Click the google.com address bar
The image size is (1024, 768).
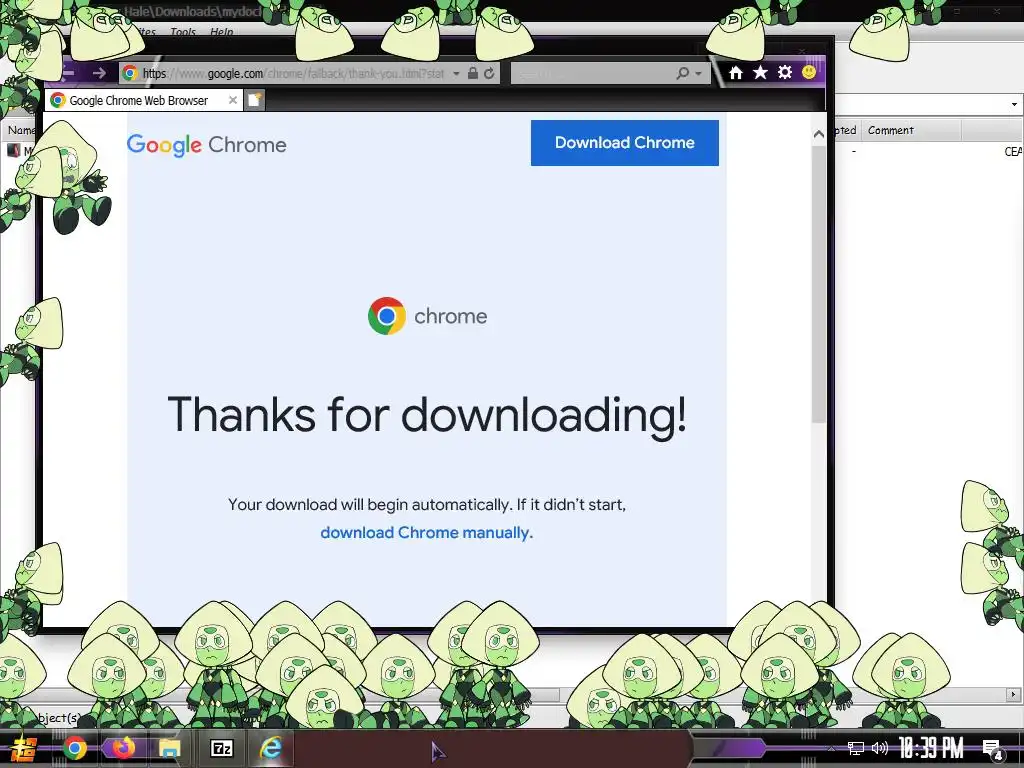click(294, 73)
